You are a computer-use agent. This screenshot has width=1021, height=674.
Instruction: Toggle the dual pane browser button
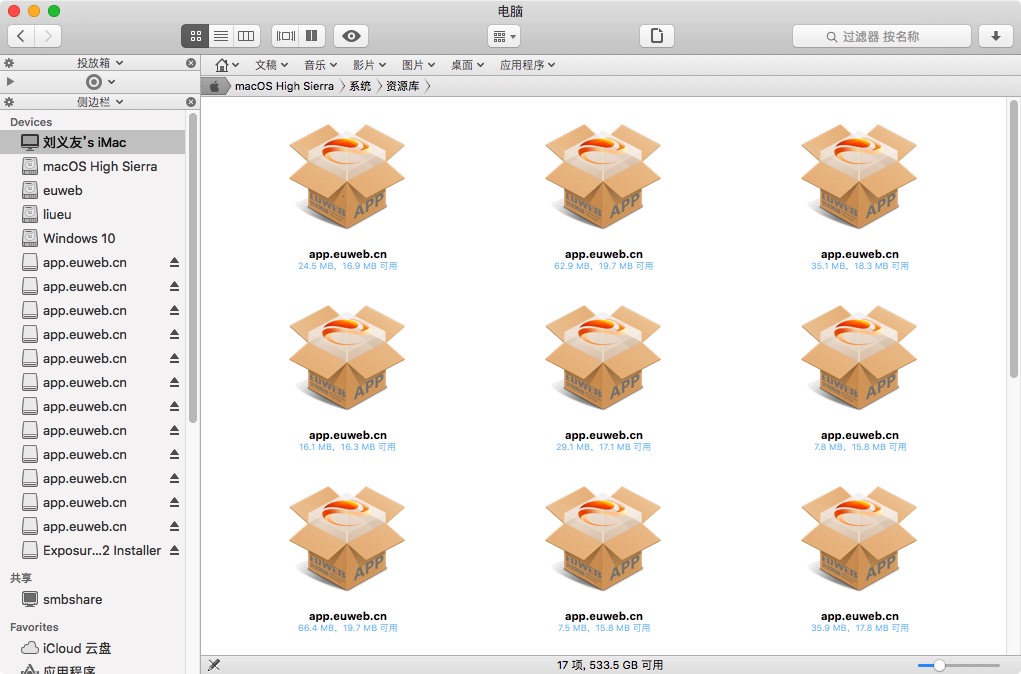[x=312, y=36]
